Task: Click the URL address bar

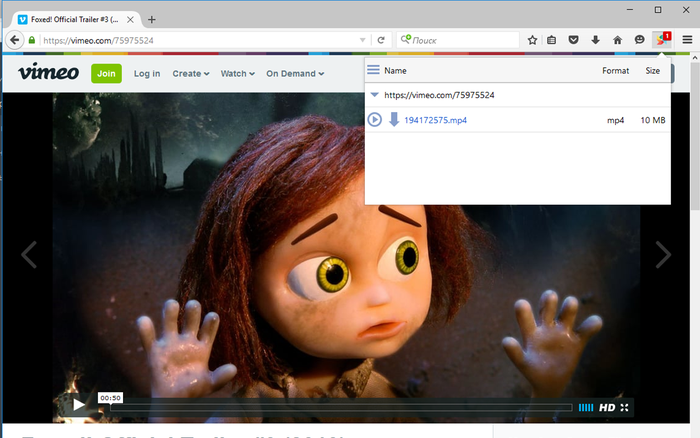Action: [x=199, y=40]
